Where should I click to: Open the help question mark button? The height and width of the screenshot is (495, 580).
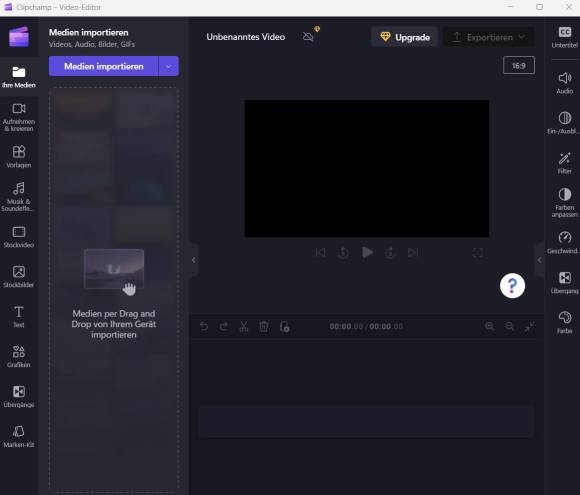(x=512, y=286)
